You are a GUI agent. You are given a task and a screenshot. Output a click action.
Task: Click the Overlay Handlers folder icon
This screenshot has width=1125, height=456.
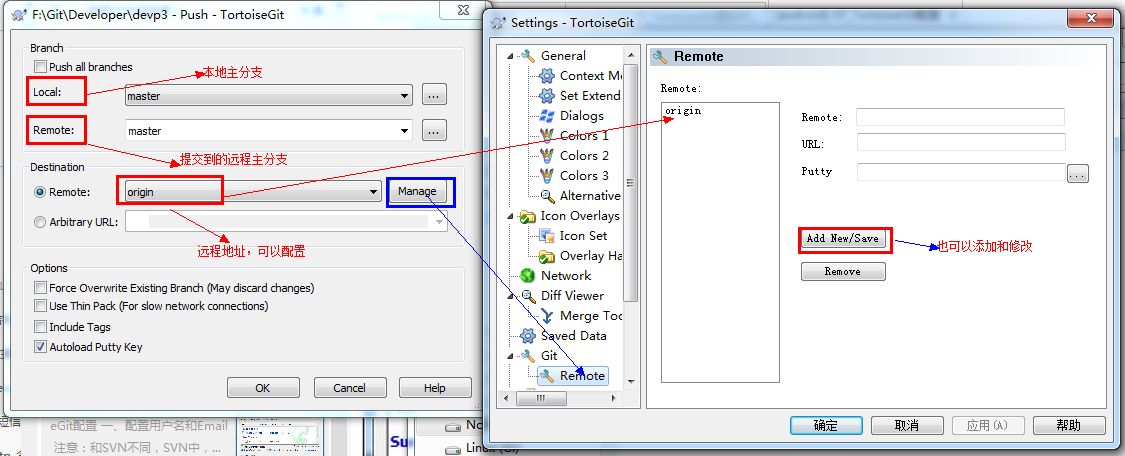click(547, 256)
